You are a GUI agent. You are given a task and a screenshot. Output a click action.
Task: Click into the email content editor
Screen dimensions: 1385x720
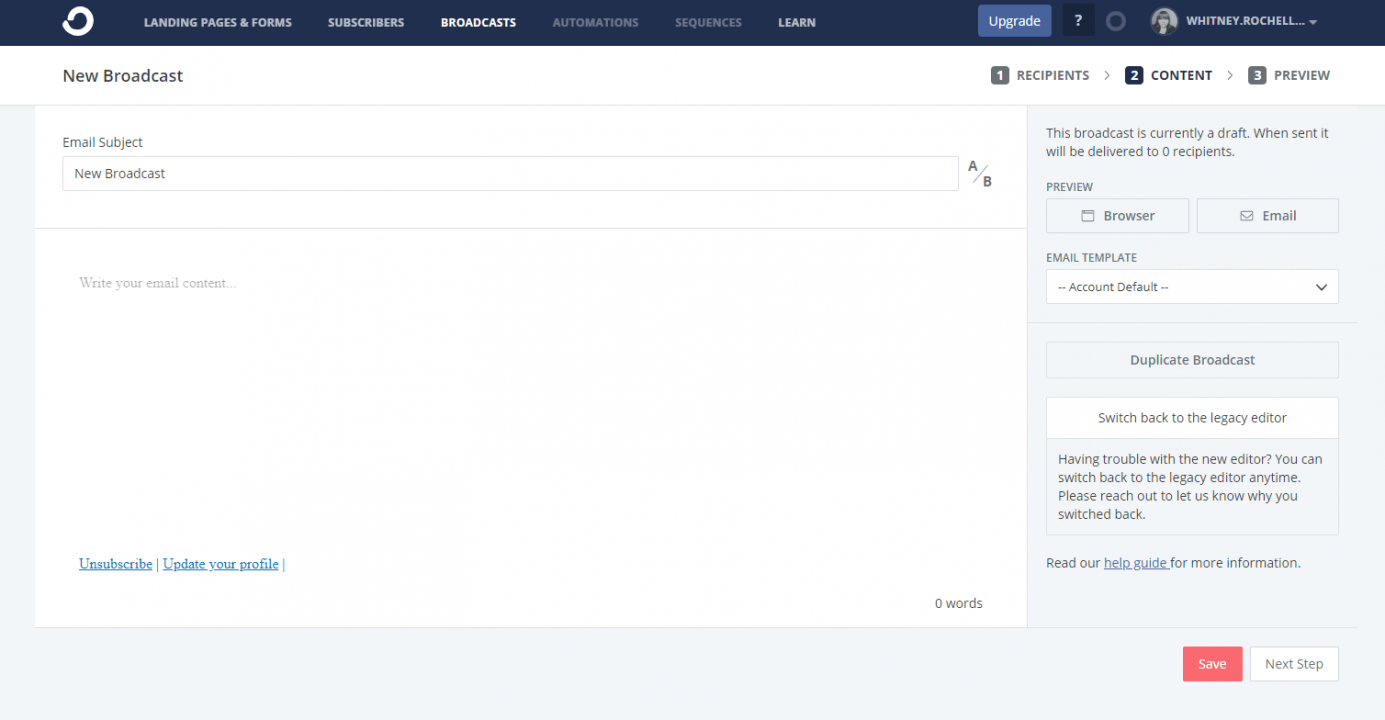coord(530,400)
